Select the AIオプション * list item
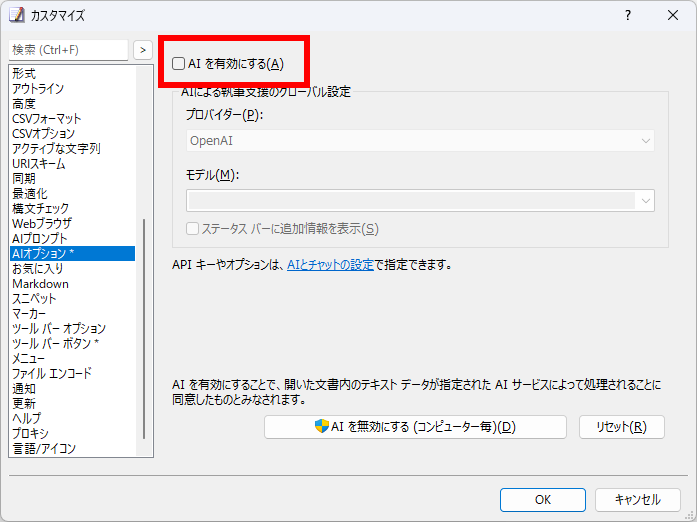This screenshot has width=697, height=522. click(72, 253)
